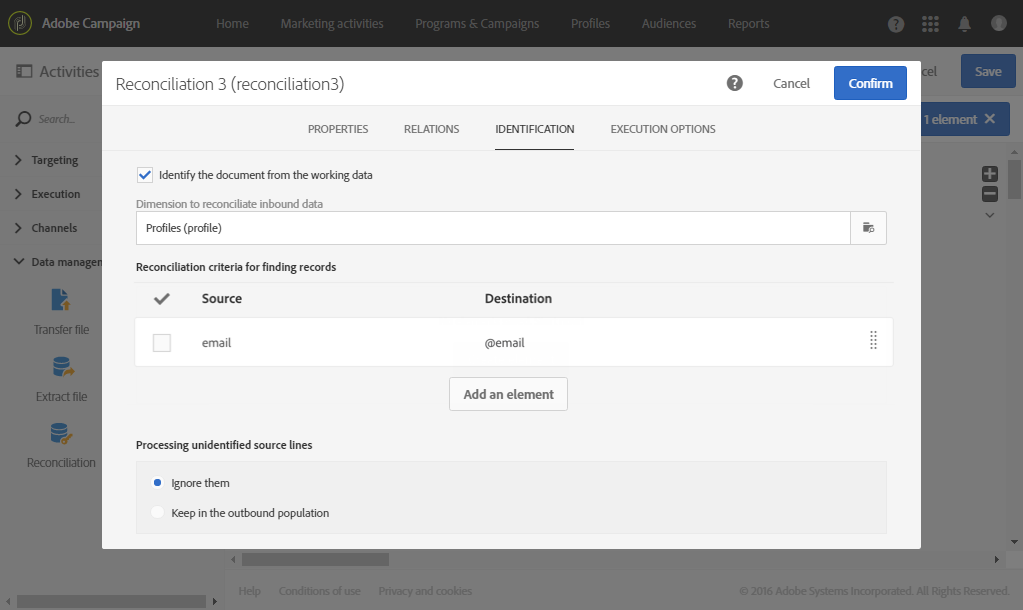Open the Help footer link
This screenshot has width=1023, height=610.
pos(249,590)
